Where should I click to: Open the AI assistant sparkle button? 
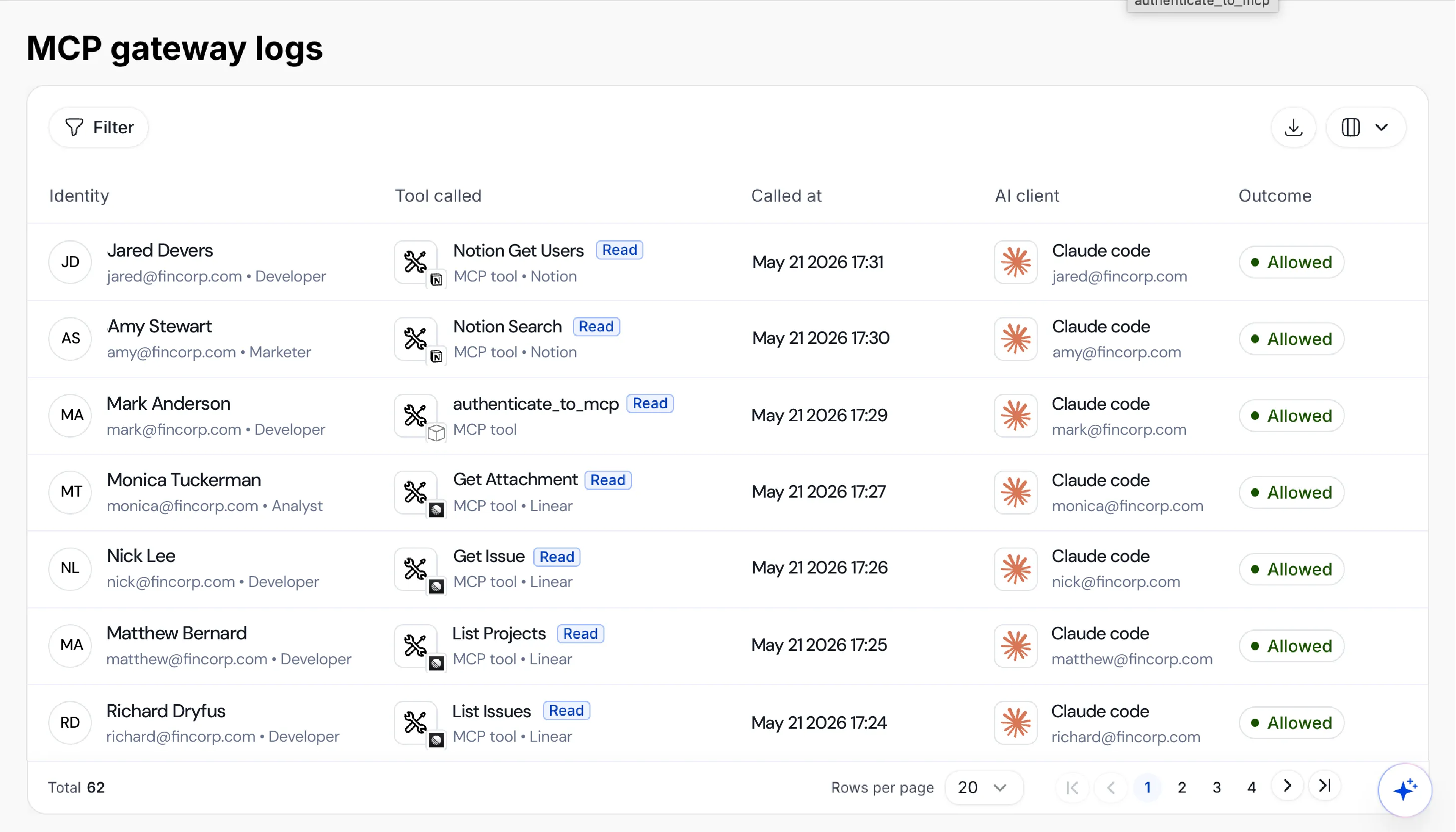pos(1405,790)
